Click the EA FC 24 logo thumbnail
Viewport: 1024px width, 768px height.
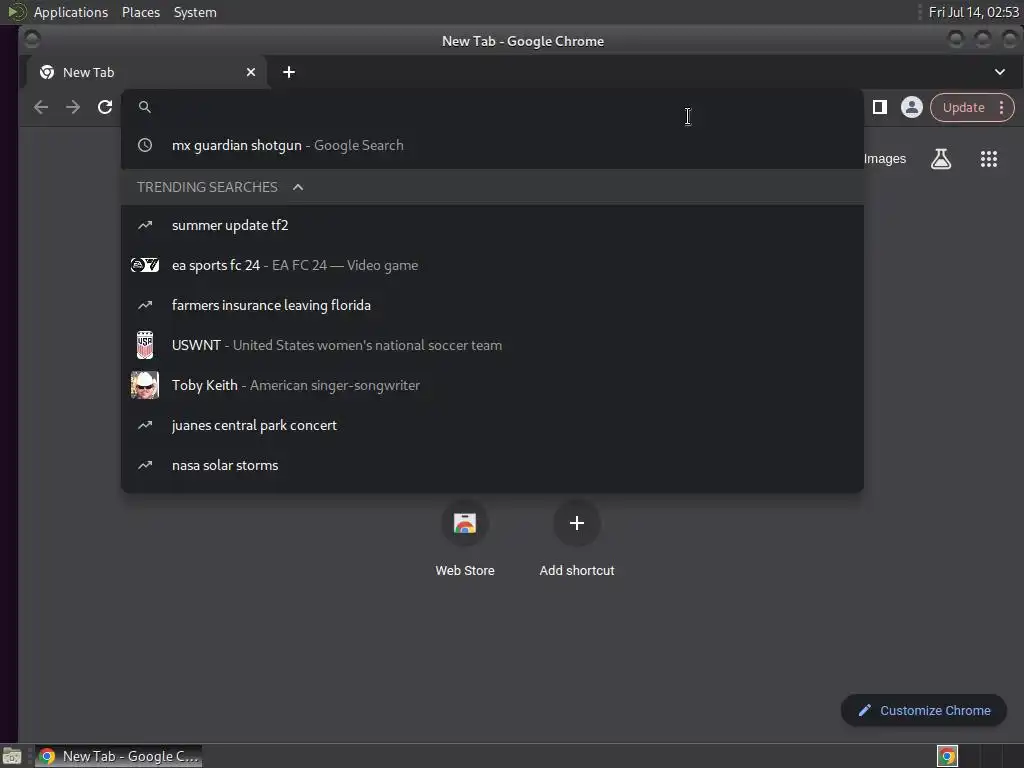(145, 265)
